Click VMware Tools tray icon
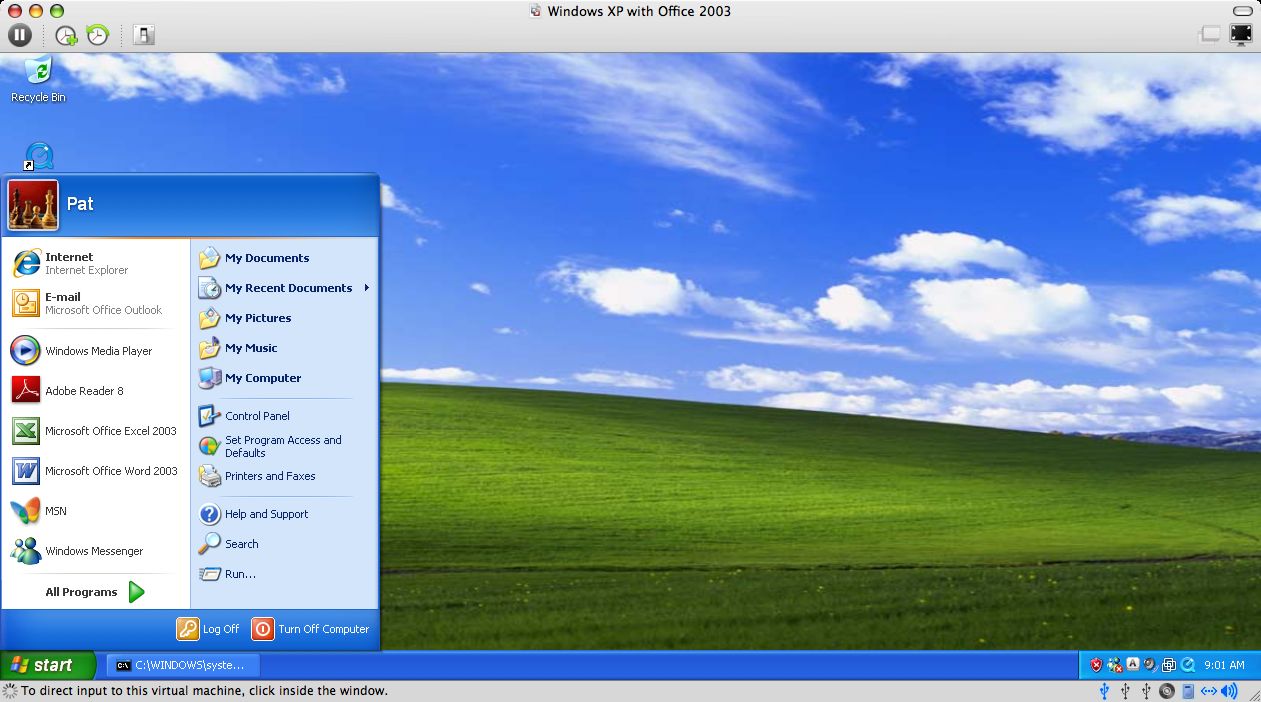 pyautogui.click(x=1169, y=664)
